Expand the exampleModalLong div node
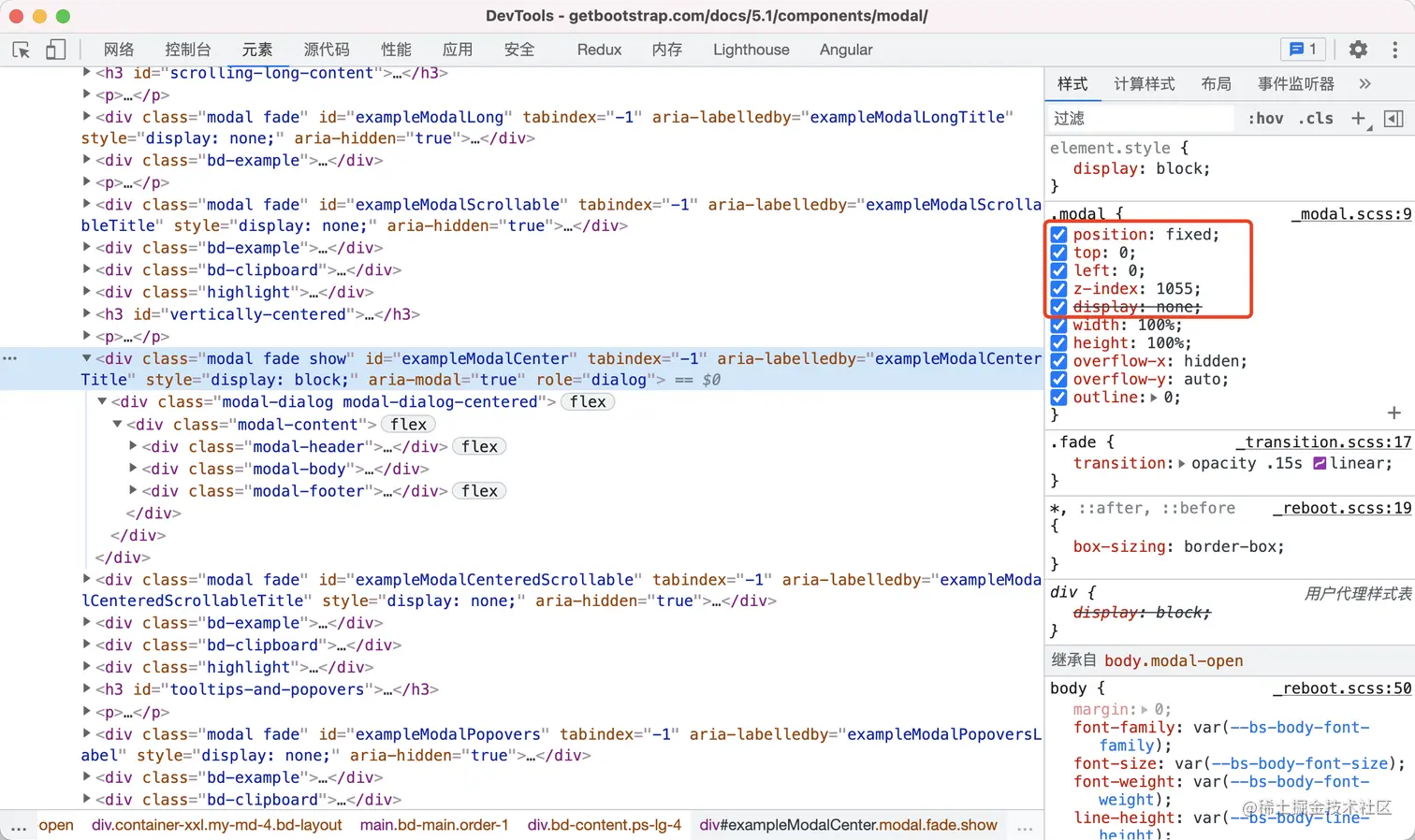This screenshot has height=840, width=1415. 87,117
